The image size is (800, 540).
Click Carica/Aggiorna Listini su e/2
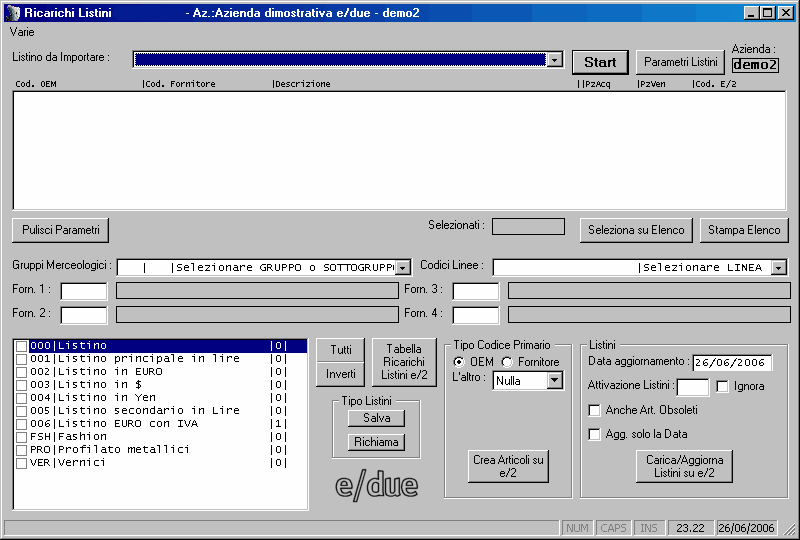685,466
